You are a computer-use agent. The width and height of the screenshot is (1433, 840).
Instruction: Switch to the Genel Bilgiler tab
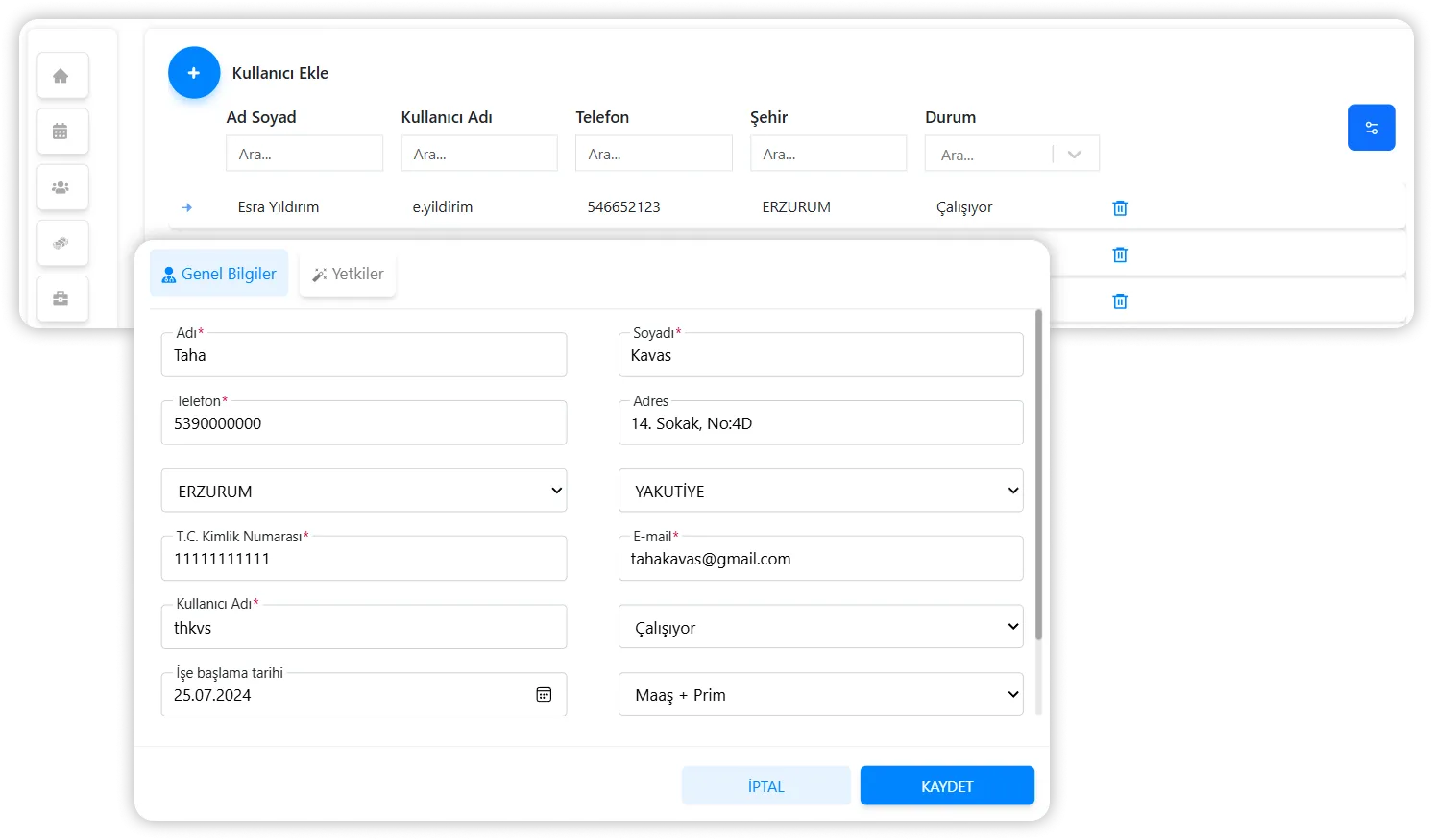coord(219,274)
